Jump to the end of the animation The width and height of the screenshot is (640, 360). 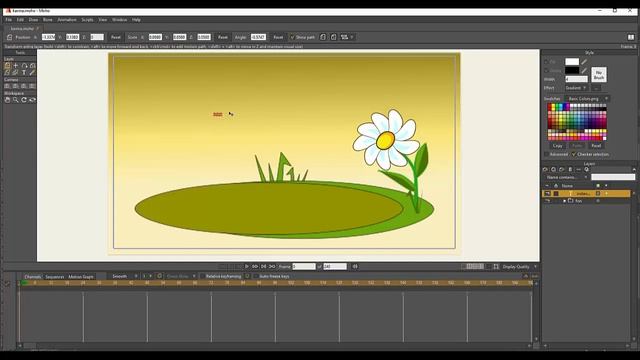click(x=272, y=267)
